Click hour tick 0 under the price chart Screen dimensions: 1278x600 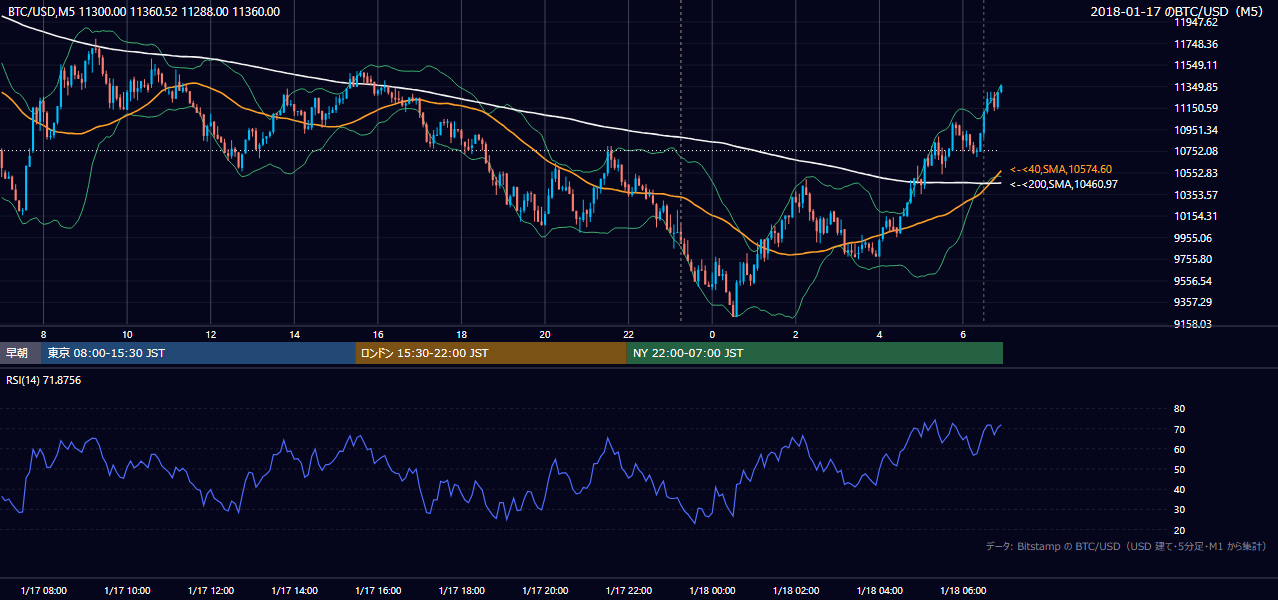712,334
